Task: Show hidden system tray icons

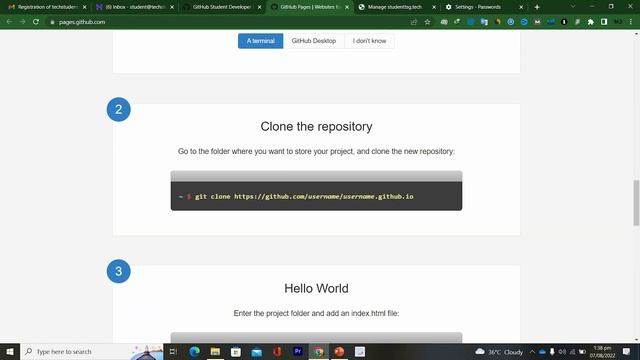Action: coord(532,351)
